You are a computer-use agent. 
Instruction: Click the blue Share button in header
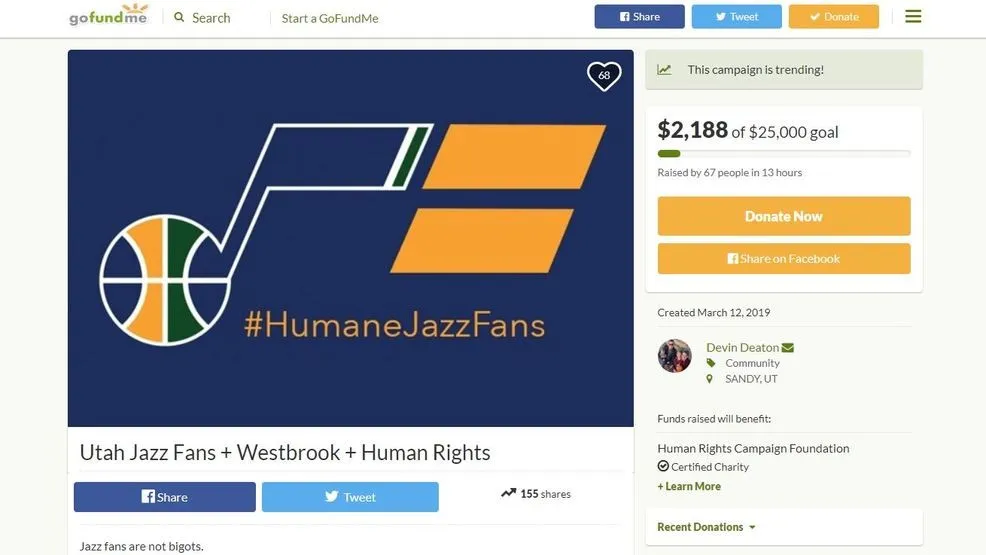pyautogui.click(x=639, y=17)
